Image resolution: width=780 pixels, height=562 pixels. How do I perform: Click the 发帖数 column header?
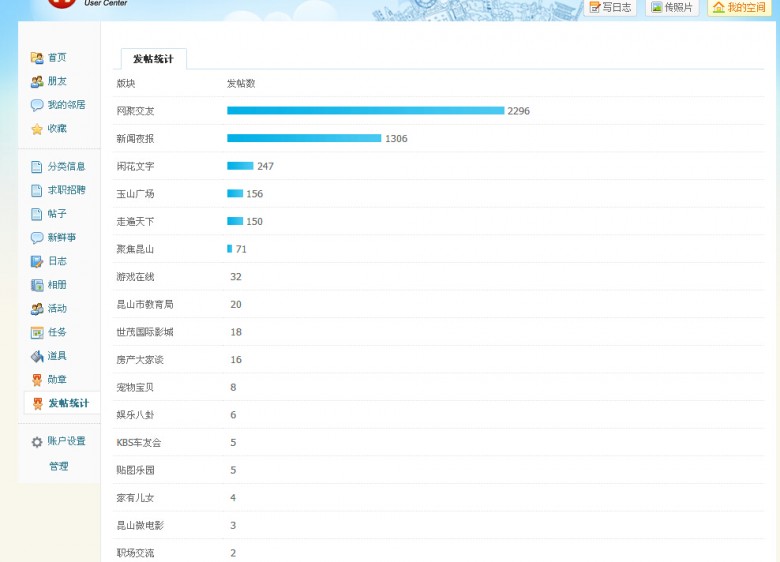241,83
